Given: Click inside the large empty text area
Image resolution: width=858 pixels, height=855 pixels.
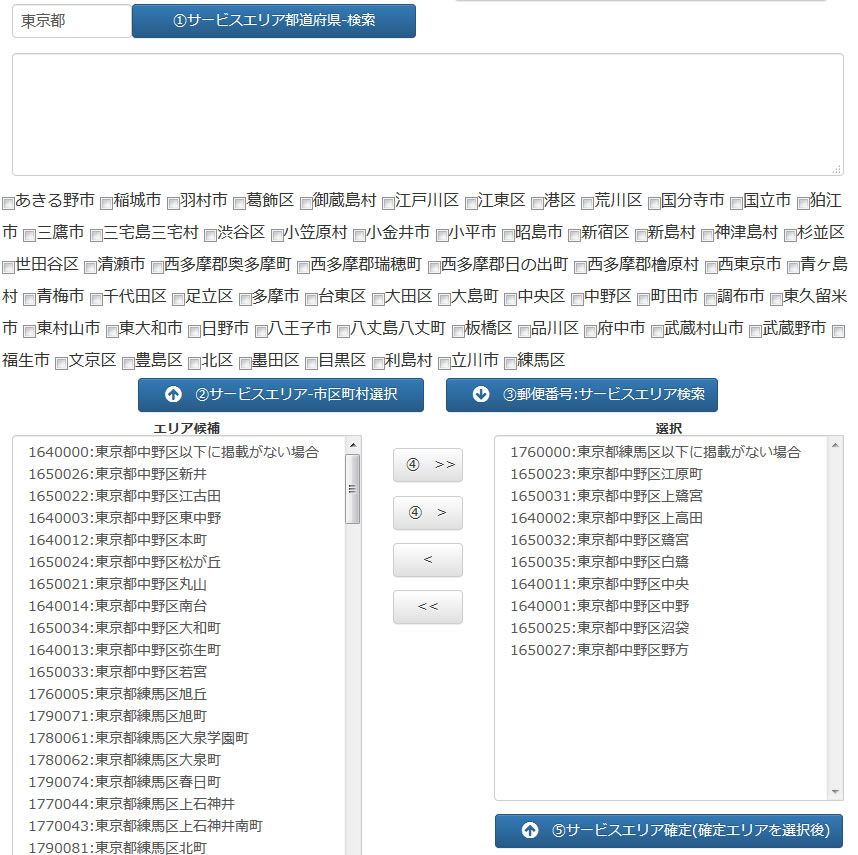Looking at the screenshot, I should point(427,114).
